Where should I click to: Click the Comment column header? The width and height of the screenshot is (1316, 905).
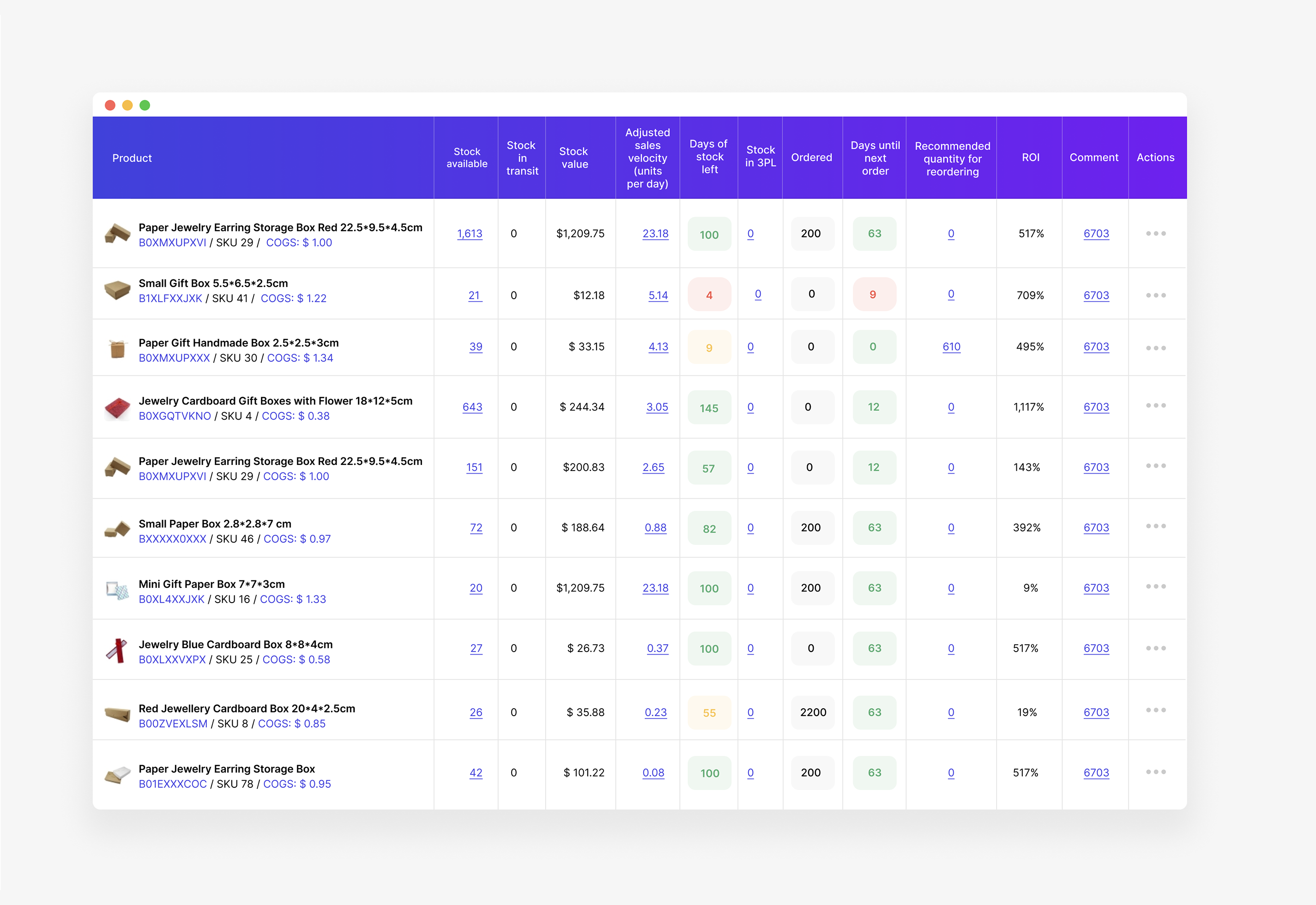coord(1094,157)
